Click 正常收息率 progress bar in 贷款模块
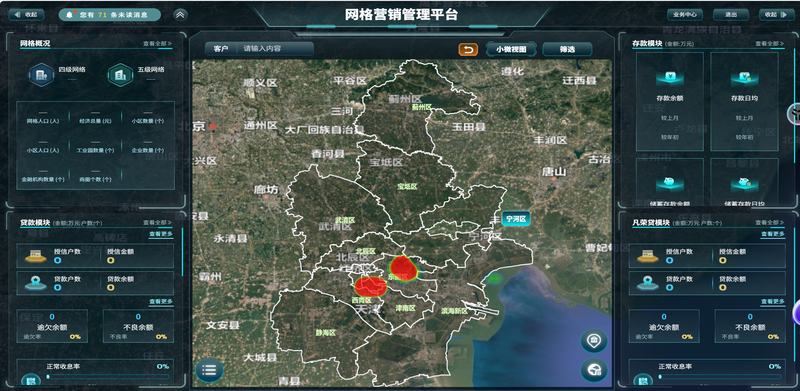The image size is (800, 391). point(108,377)
